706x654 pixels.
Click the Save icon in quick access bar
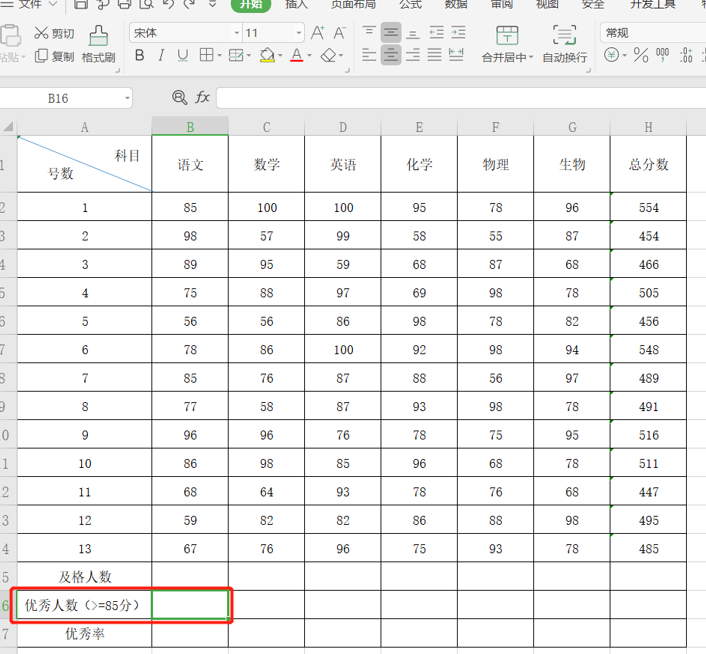click(80, 4)
